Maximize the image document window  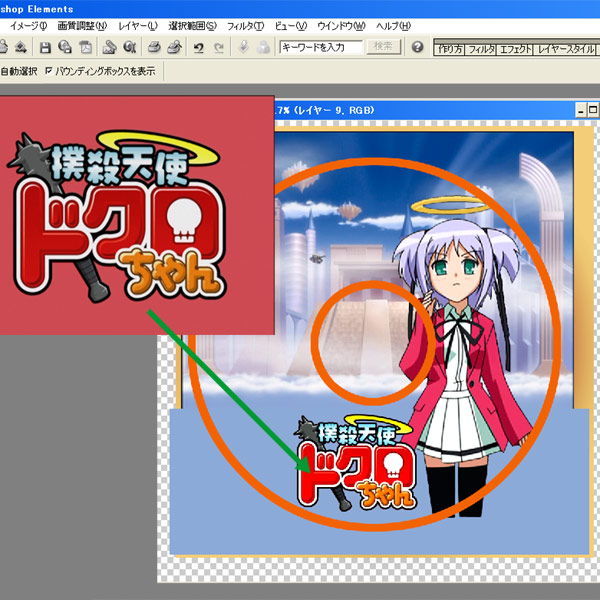pyautogui.click(x=593, y=111)
